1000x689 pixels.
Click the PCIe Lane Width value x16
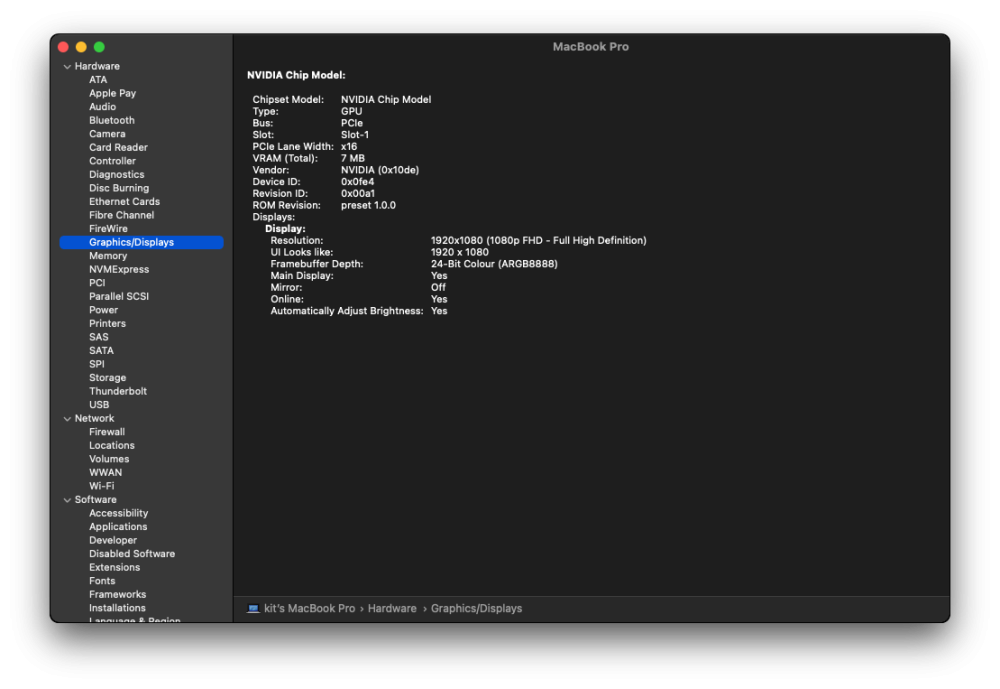[x=349, y=147]
